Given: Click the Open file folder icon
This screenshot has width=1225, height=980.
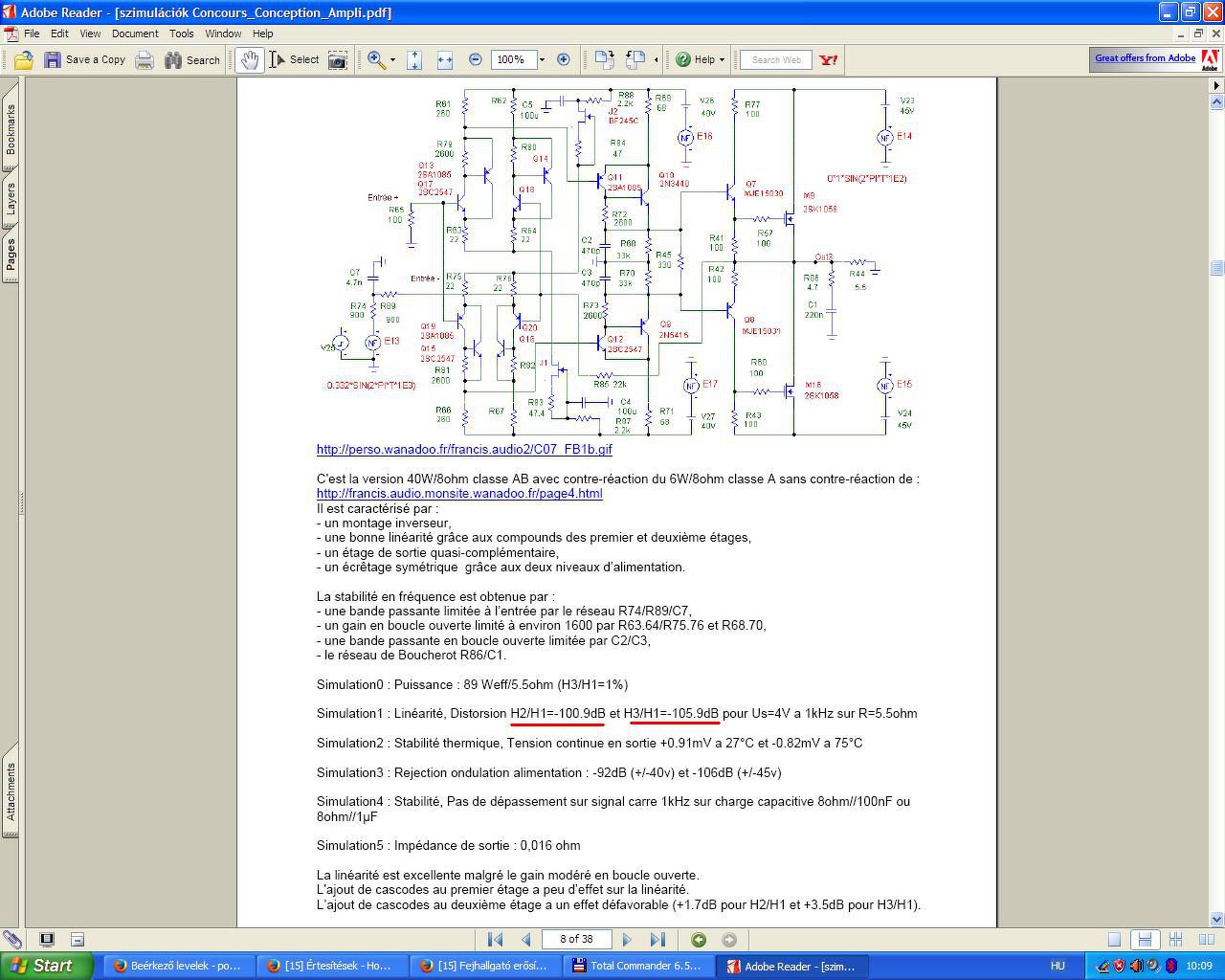Looking at the screenshot, I should coord(23,59).
